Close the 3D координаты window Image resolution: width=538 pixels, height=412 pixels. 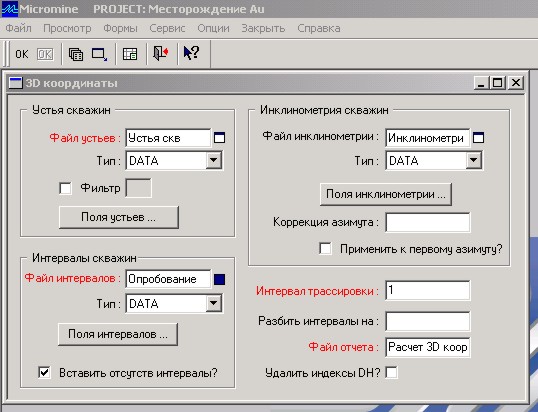(516, 83)
